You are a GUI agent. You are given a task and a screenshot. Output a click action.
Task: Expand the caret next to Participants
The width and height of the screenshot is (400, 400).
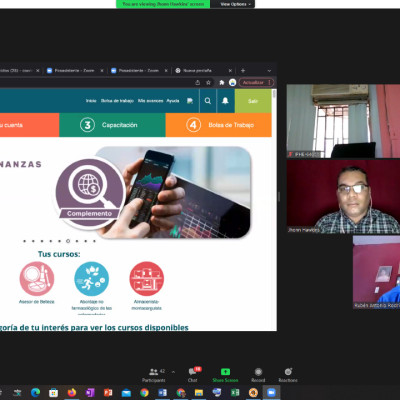(x=173, y=372)
